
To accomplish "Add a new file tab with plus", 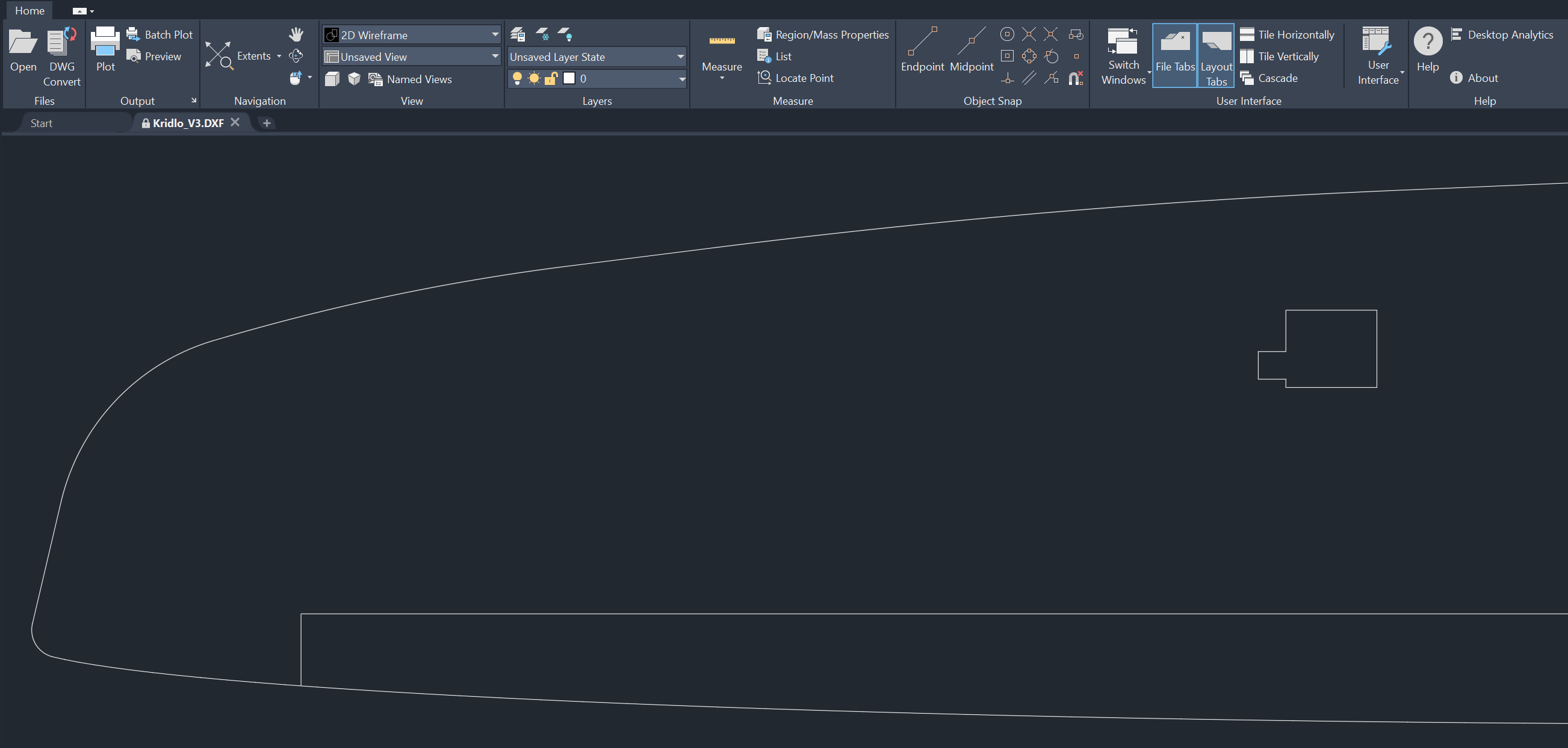I will coord(267,123).
